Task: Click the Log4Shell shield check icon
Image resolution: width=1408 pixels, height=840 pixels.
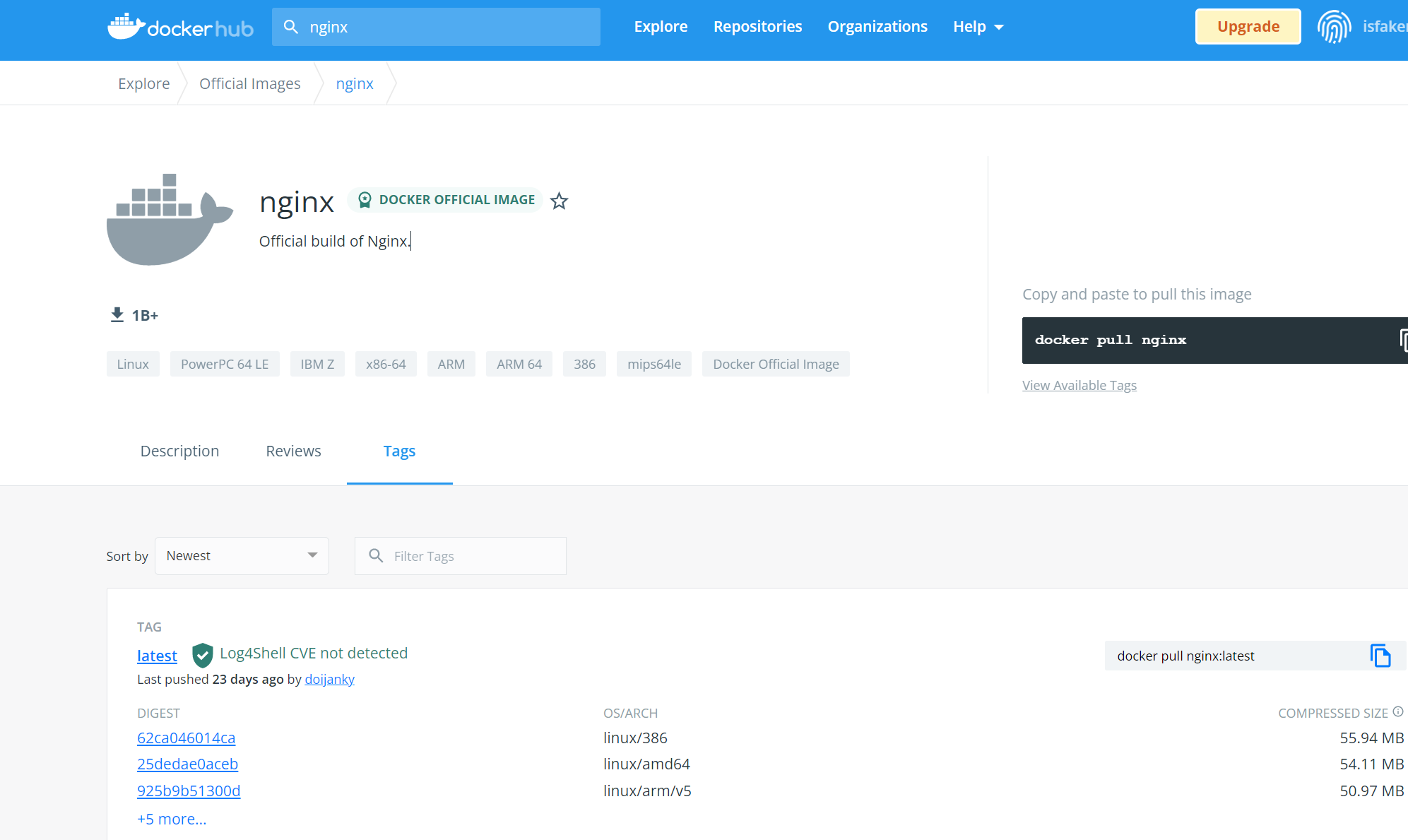Action: tap(203, 655)
